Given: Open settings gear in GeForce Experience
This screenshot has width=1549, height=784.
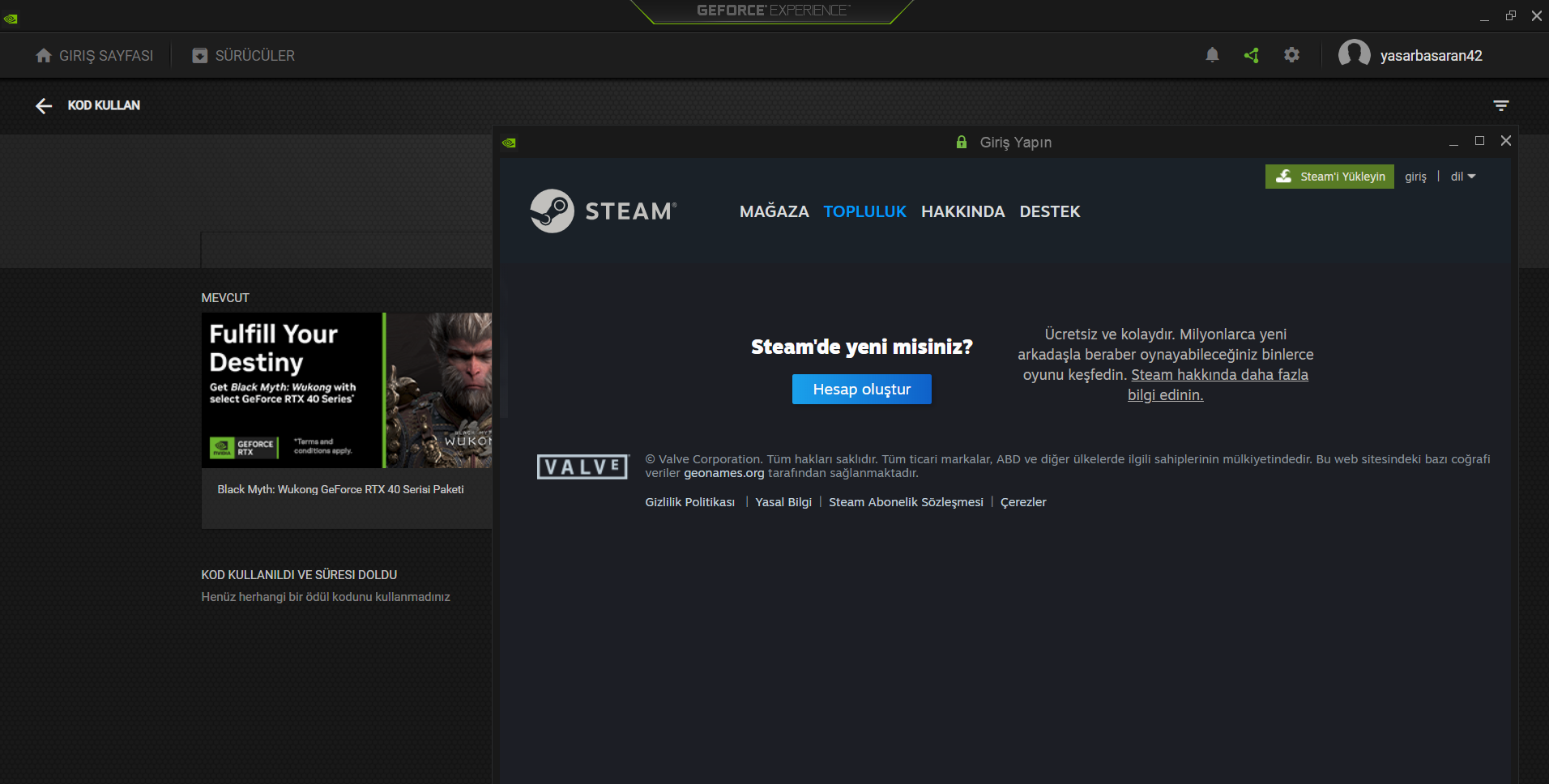Looking at the screenshot, I should [1291, 55].
